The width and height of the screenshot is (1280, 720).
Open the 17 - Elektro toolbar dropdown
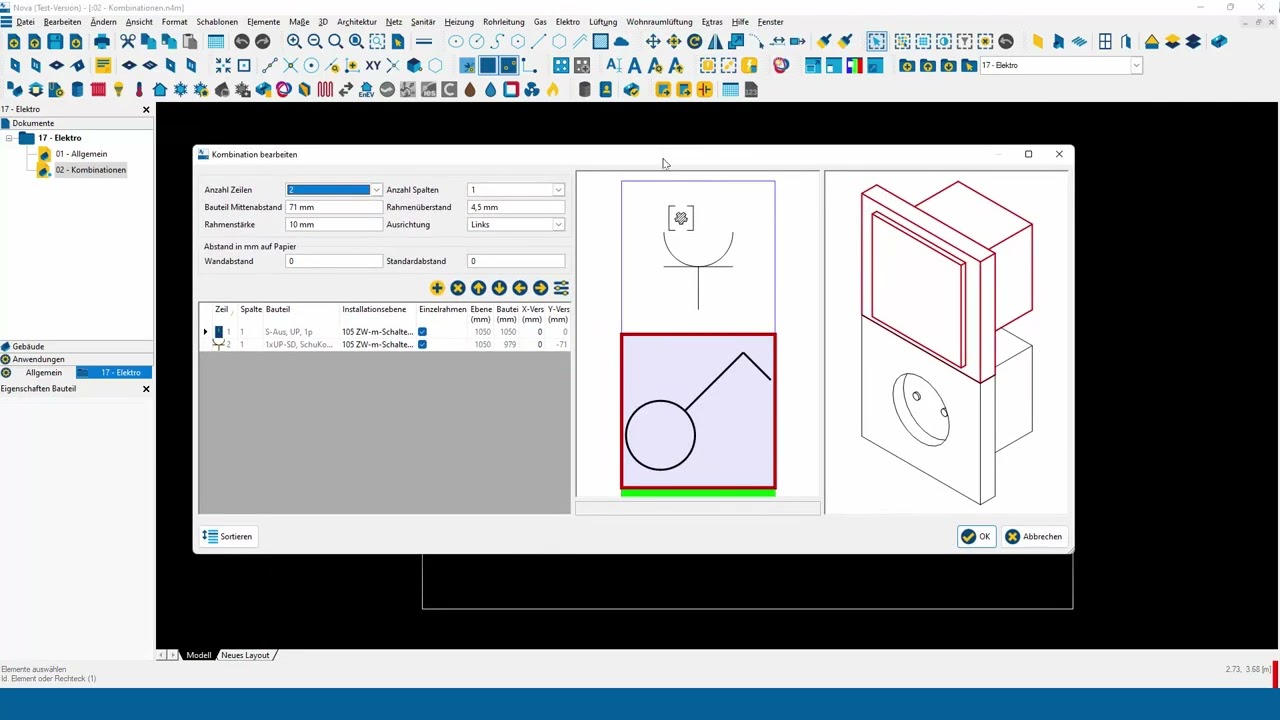1136,65
